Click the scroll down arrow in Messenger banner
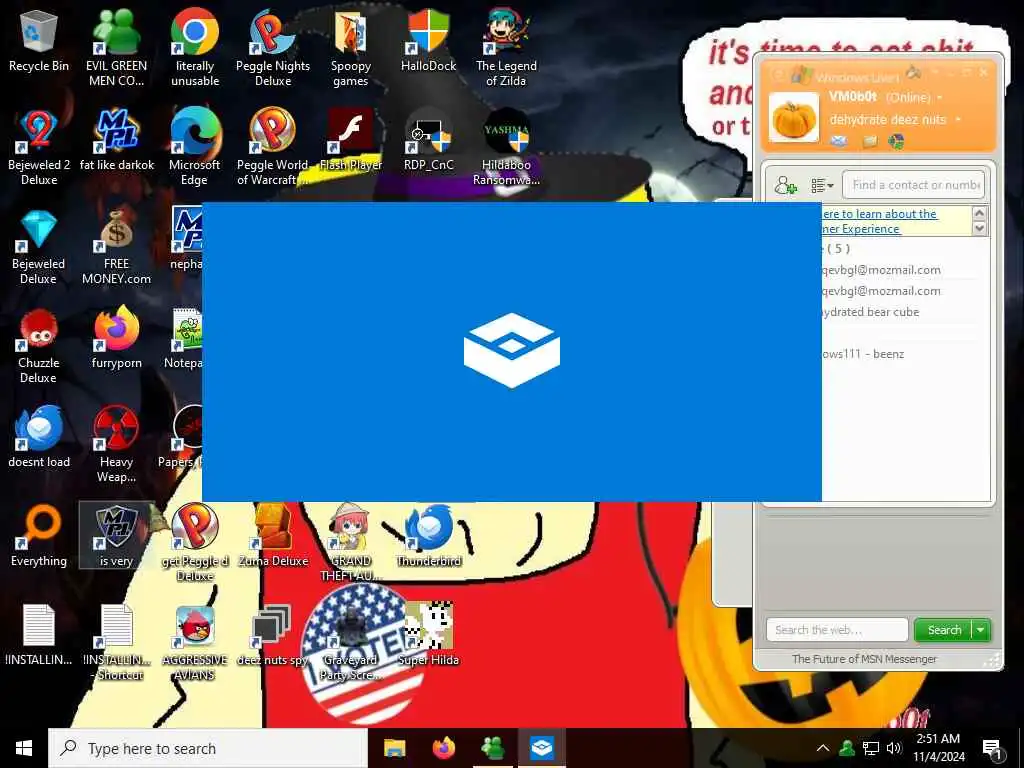The image size is (1024, 768). tap(979, 229)
